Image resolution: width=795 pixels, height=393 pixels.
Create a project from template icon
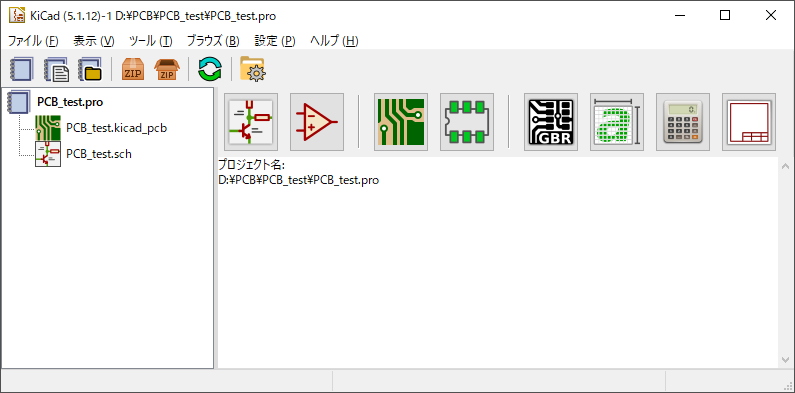point(56,69)
